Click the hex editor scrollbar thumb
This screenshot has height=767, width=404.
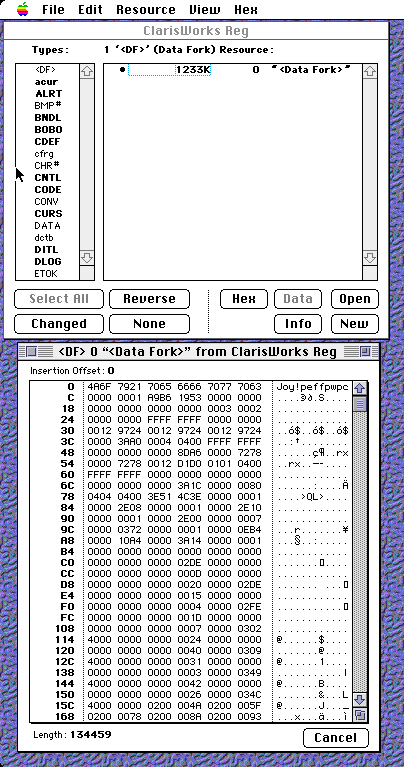click(x=359, y=404)
